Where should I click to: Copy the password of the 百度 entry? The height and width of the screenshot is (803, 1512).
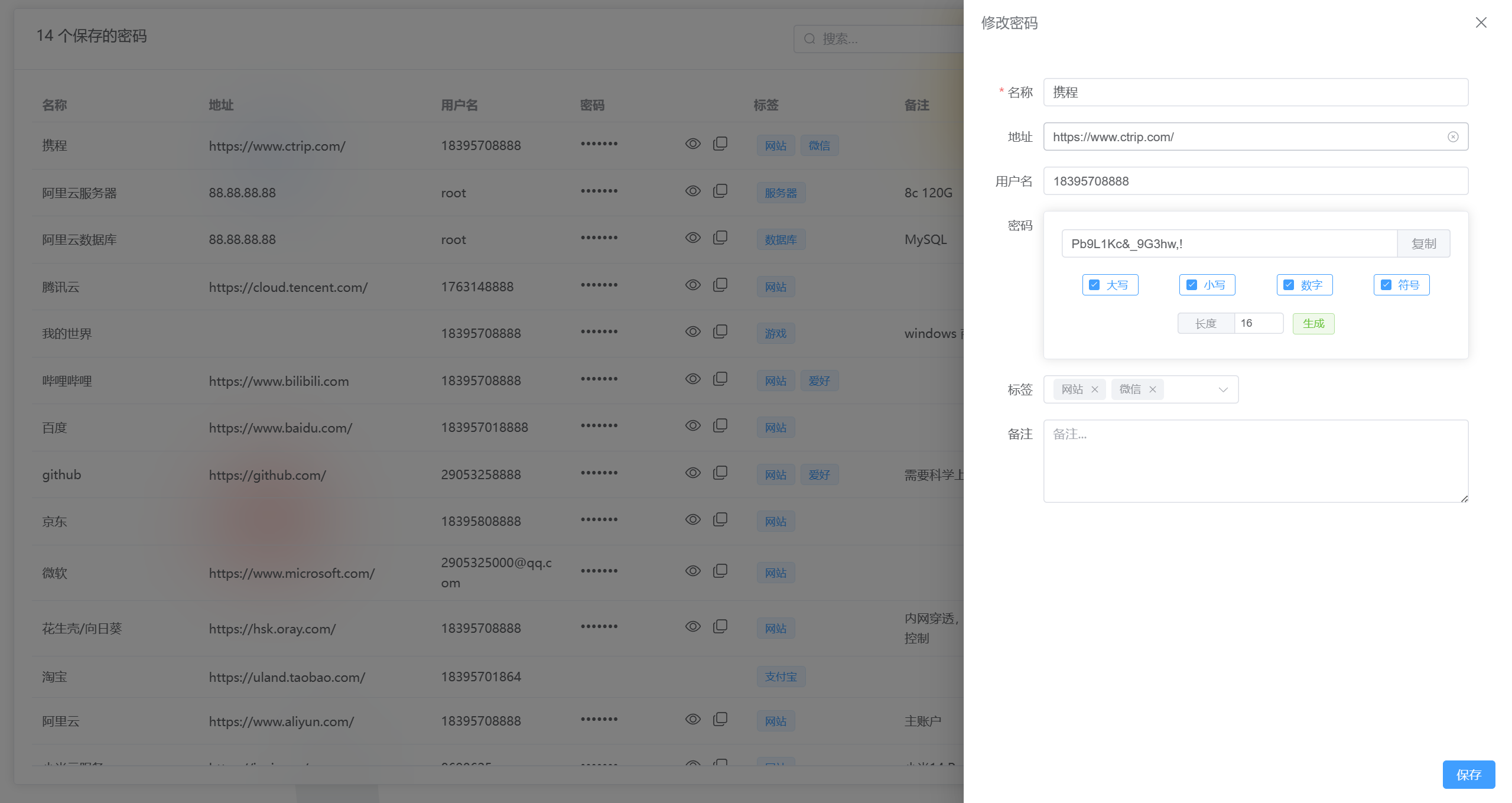coord(720,425)
